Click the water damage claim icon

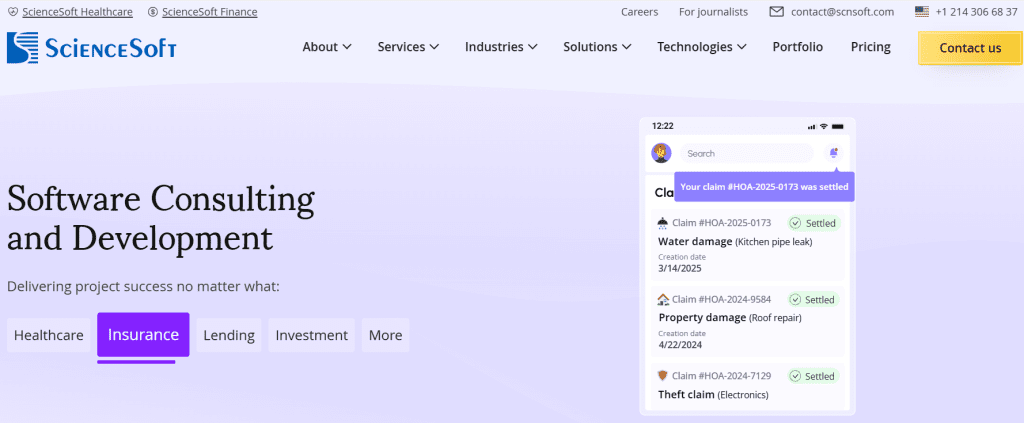point(663,223)
